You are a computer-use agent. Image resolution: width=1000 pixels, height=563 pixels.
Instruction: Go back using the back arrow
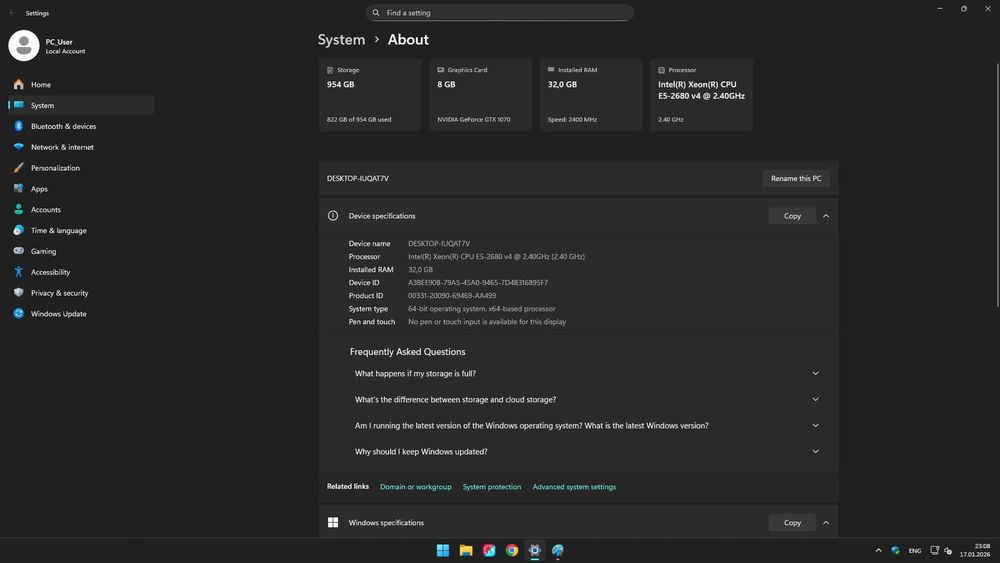pos(12,13)
